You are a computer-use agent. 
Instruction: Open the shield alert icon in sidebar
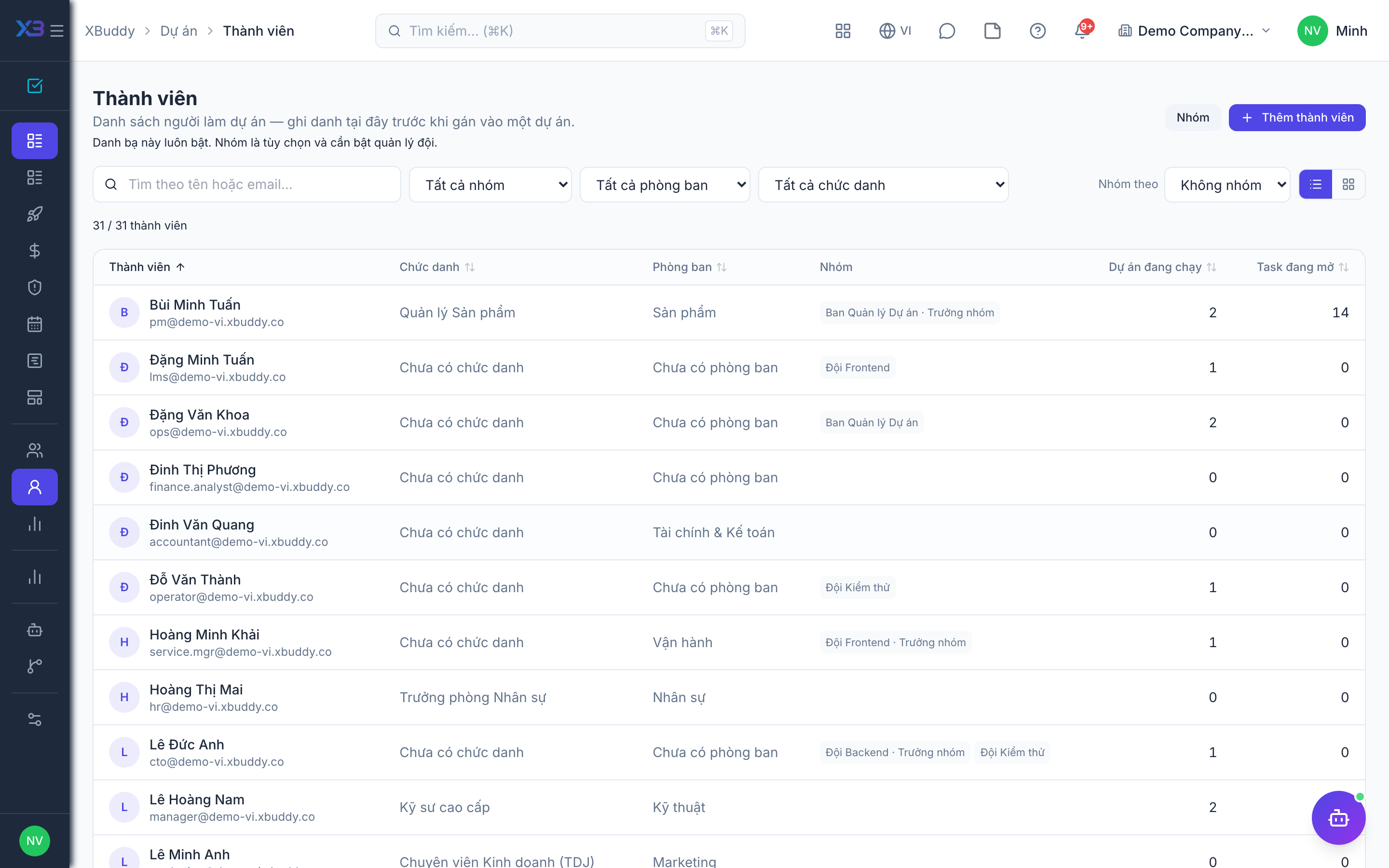pos(34,287)
